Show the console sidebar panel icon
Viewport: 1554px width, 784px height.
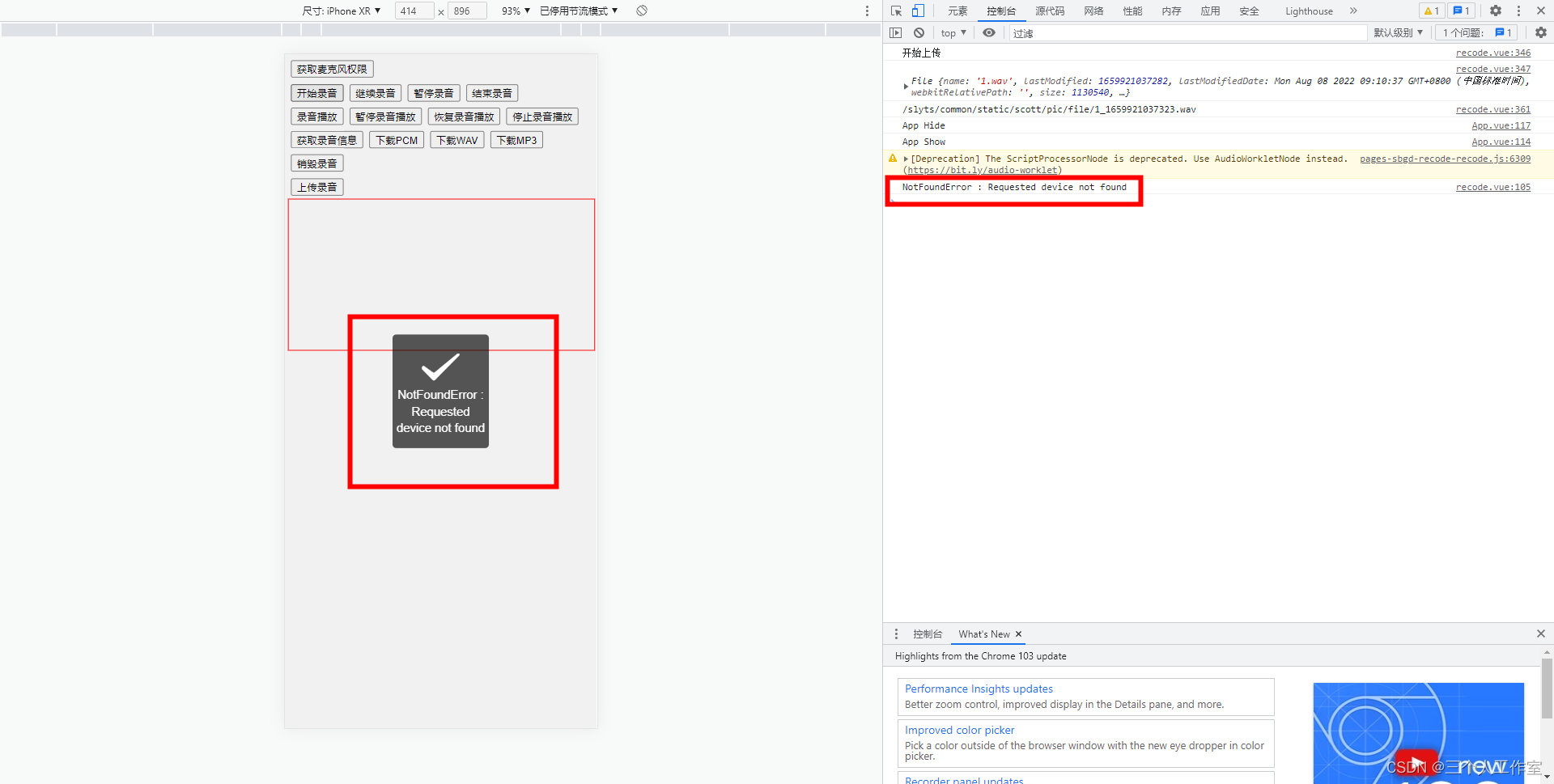pyautogui.click(x=895, y=32)
